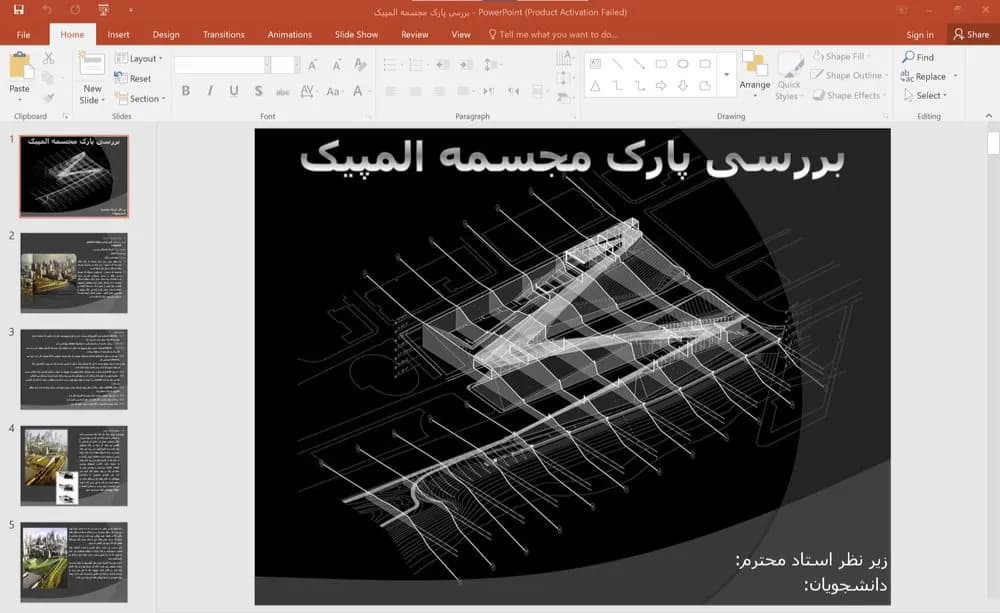Screen dimensions: 1000x613
Task: Toggle Justify paragraph alignment
Action: [464, 91]
